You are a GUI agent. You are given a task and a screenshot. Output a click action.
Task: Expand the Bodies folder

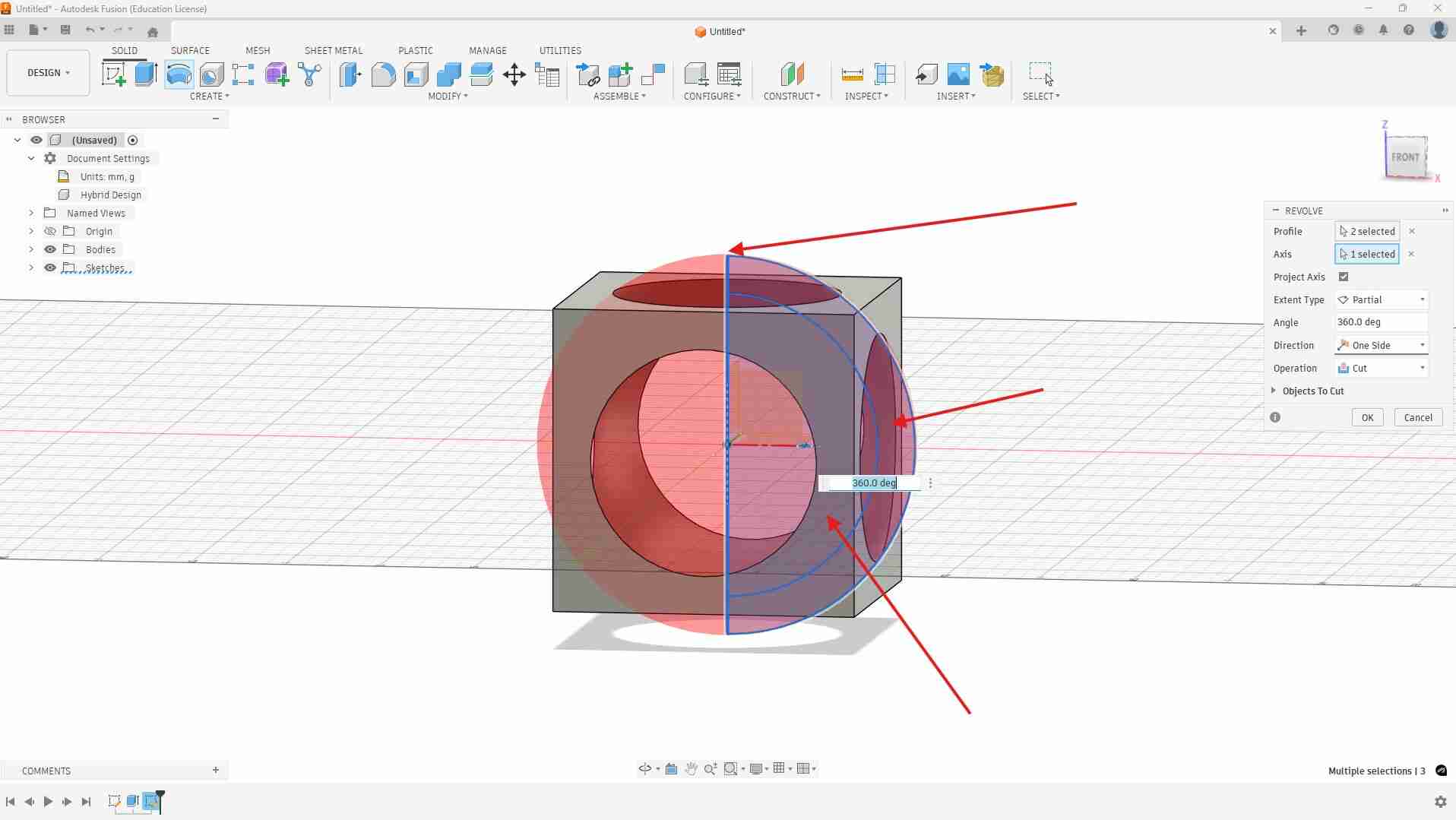31,249
